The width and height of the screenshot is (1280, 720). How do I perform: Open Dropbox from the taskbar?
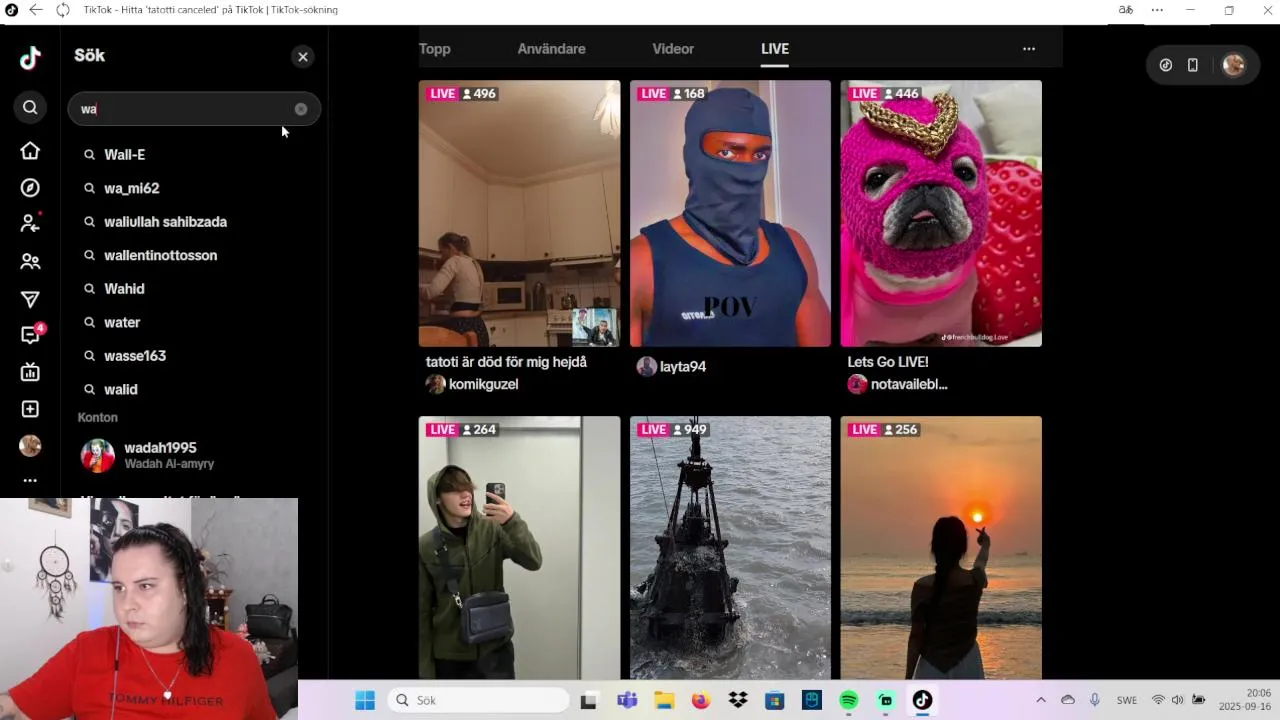click(738, 700)
